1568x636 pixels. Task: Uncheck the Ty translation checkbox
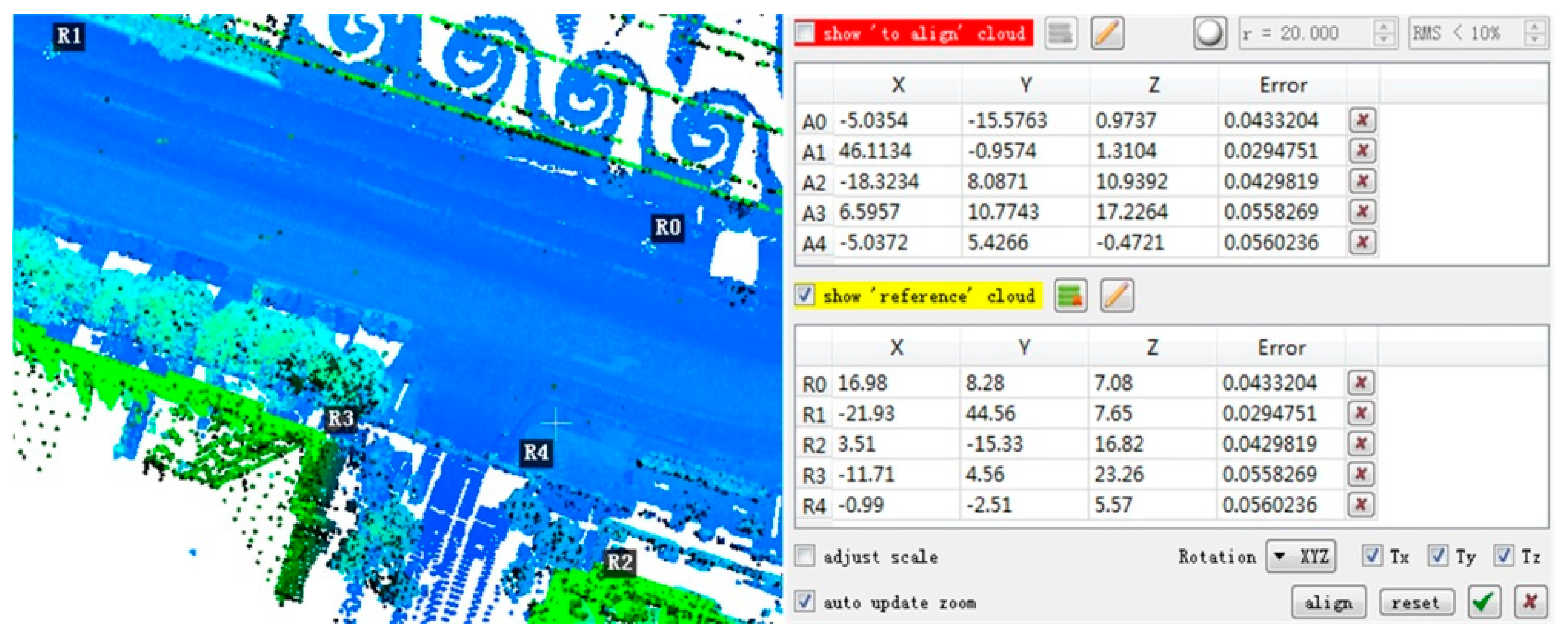pyautogui.click(x=1438, y=556)
